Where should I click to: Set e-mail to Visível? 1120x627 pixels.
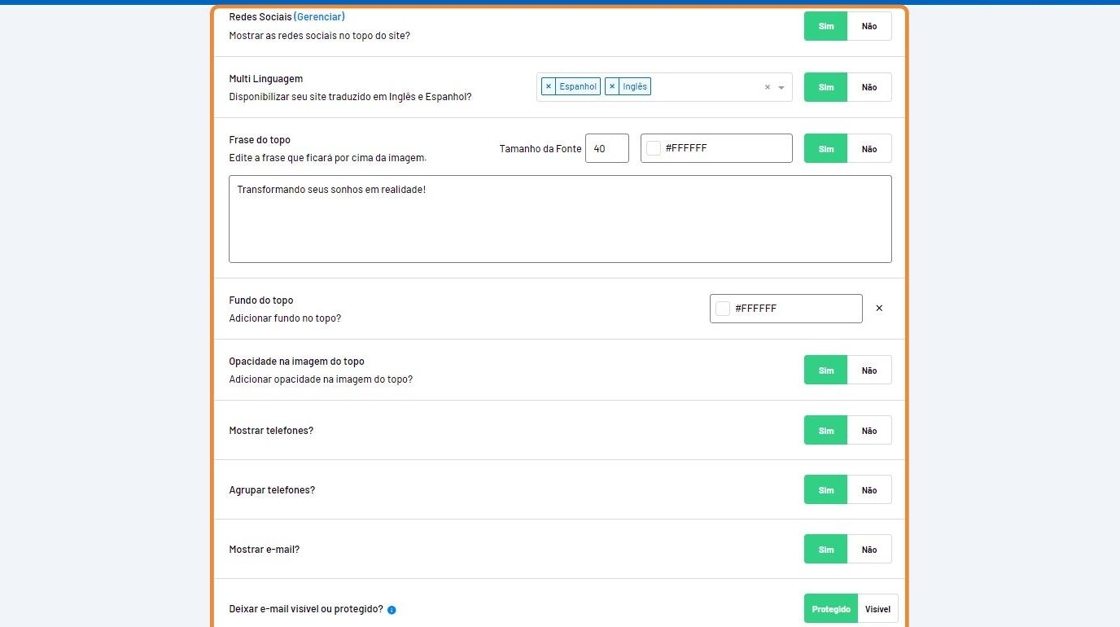(877, 609)
